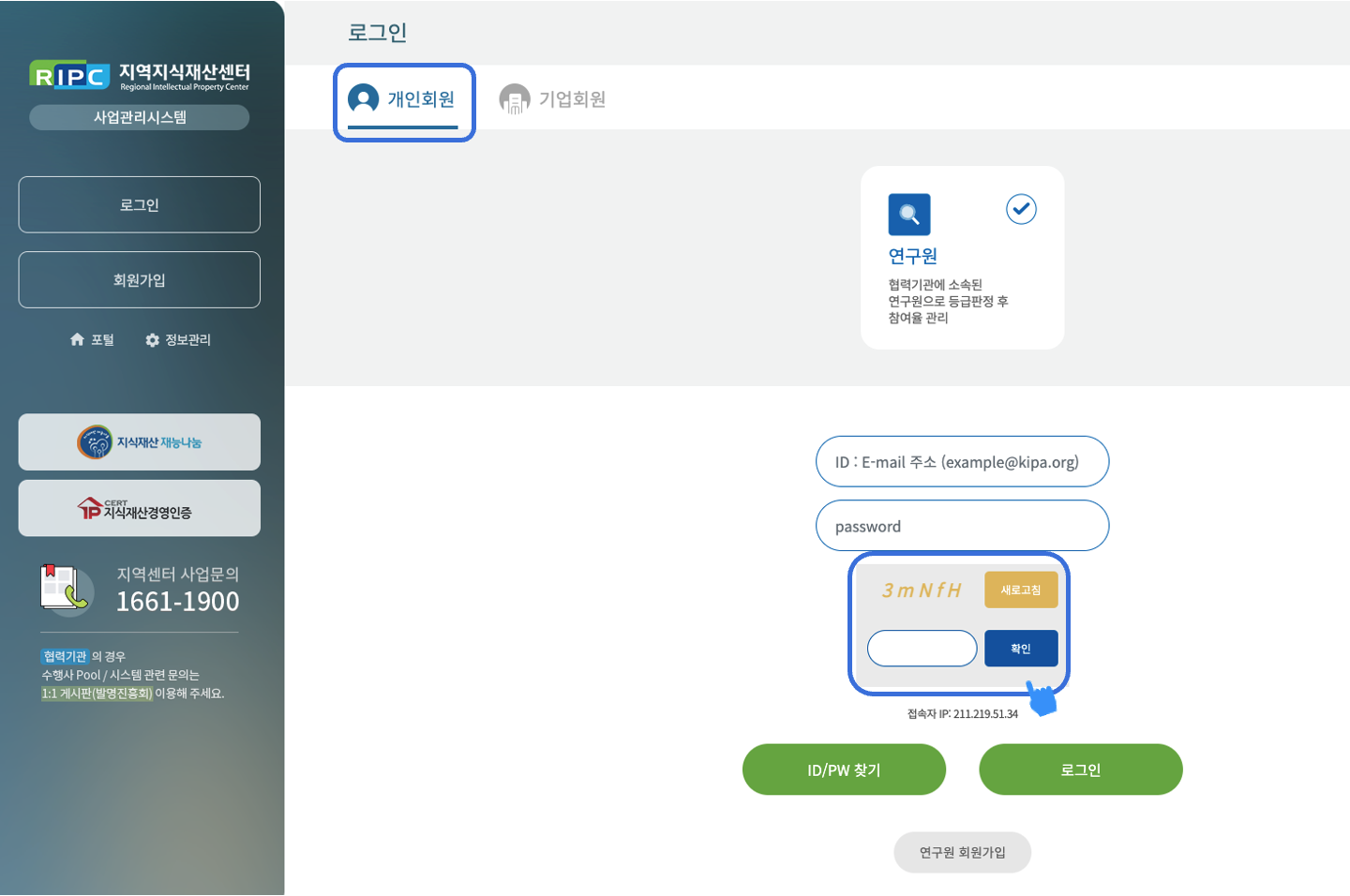Click the phone inquiry icon
1350x896 pixels.
(x=66, y=588)
